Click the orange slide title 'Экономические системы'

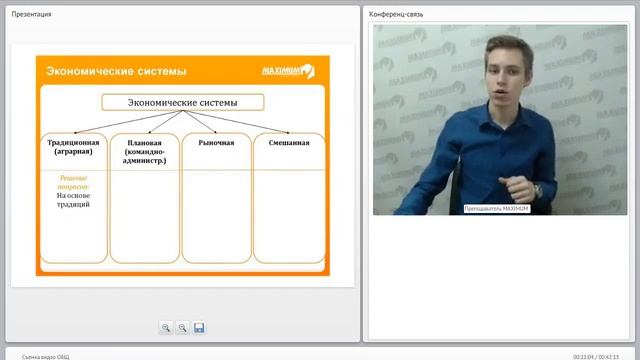116,71
